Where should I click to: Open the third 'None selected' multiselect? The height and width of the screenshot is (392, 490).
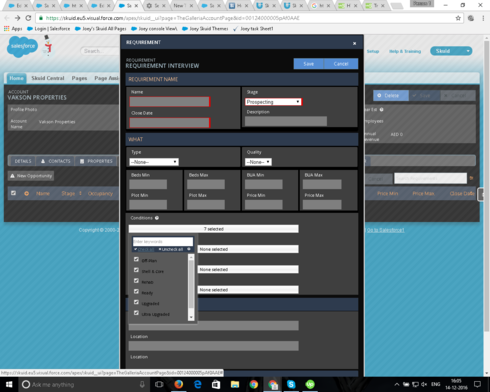pos(248,290)
